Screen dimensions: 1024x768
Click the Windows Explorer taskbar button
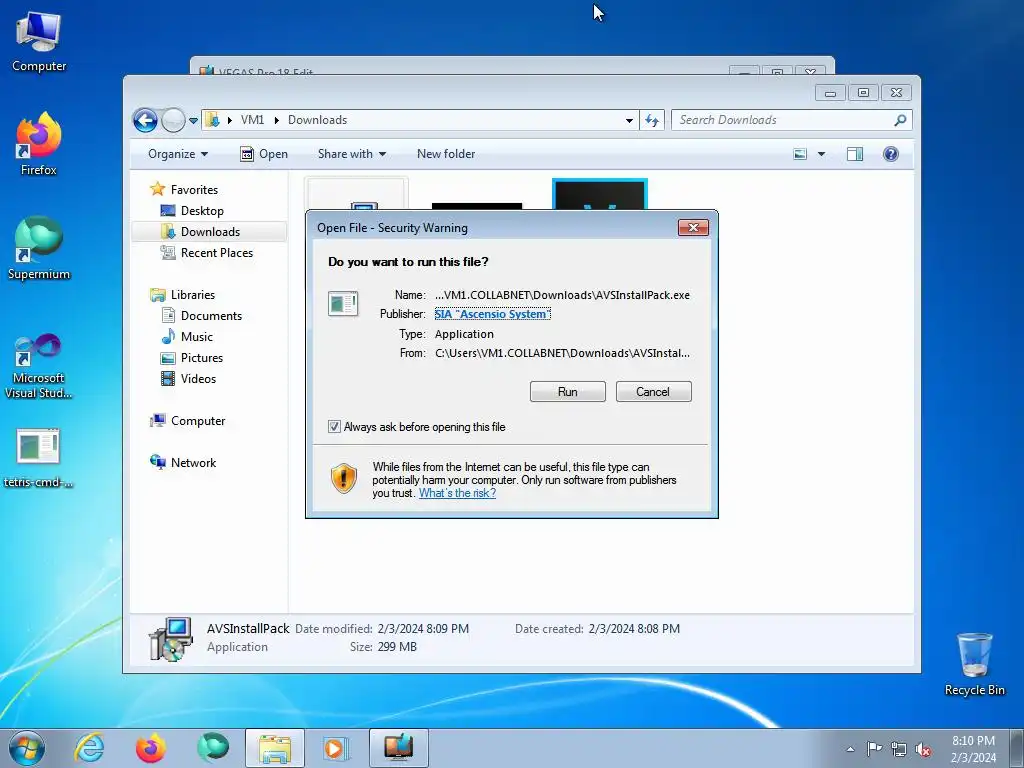pos(275,748)
